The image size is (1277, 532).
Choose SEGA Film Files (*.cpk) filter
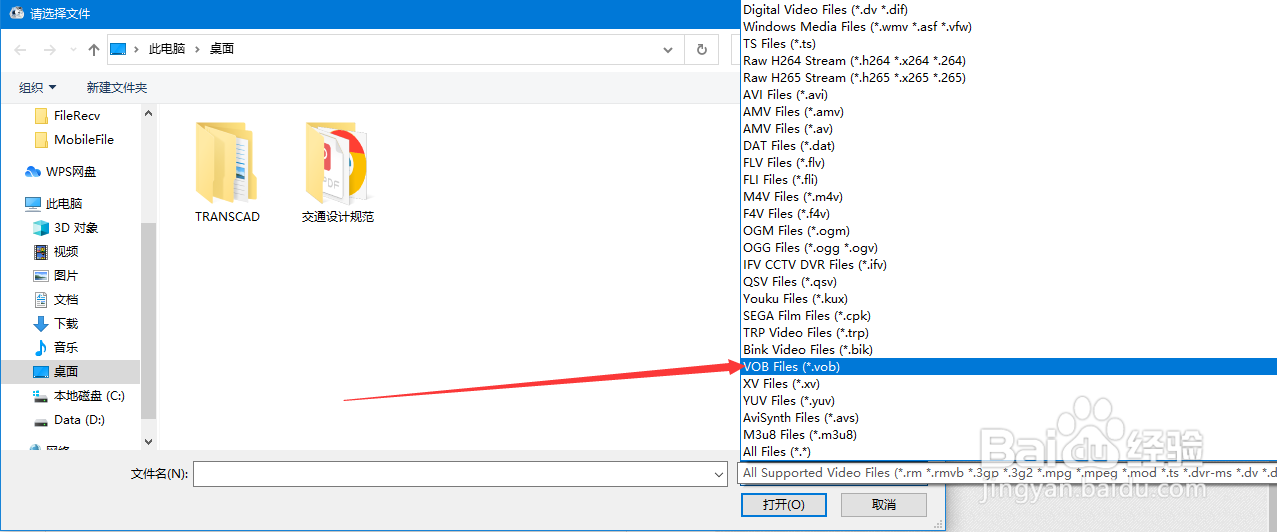[1009, 315]
